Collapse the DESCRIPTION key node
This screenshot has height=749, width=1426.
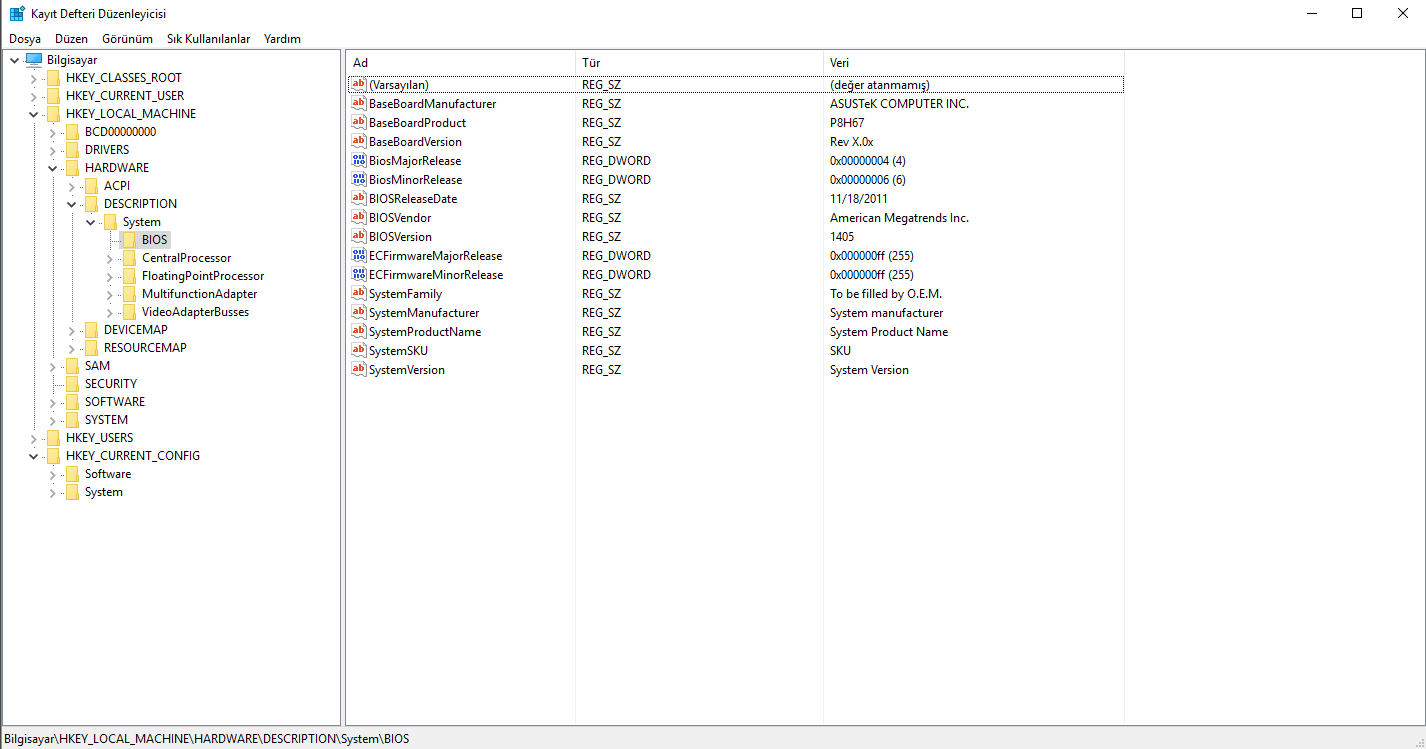click(72, 204)
